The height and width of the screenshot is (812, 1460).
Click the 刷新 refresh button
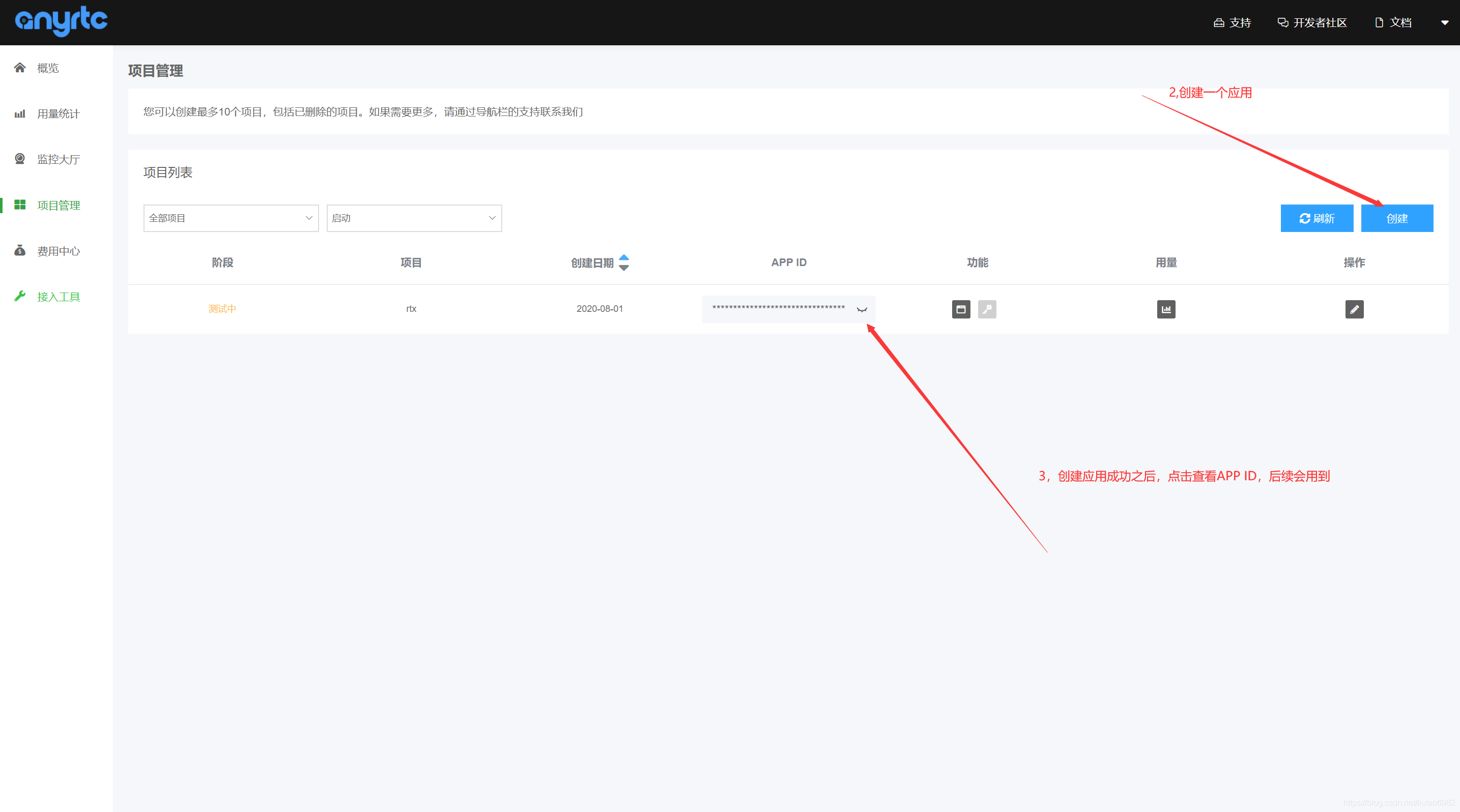(x=1316, y=218)
